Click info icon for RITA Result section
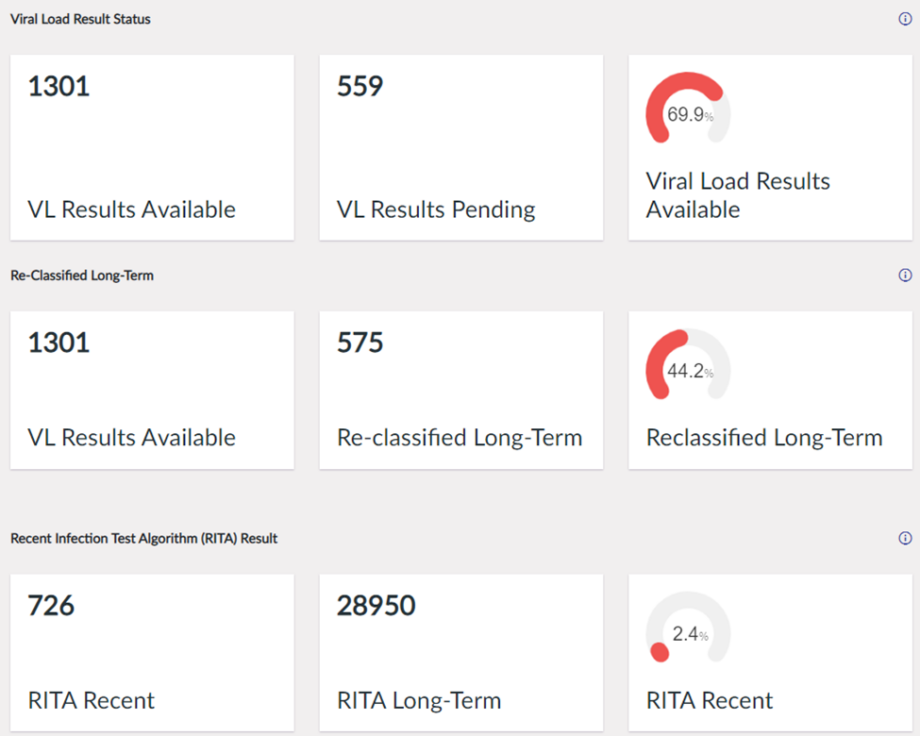Viewport: 920px width, 736px height. pos(905,538)
